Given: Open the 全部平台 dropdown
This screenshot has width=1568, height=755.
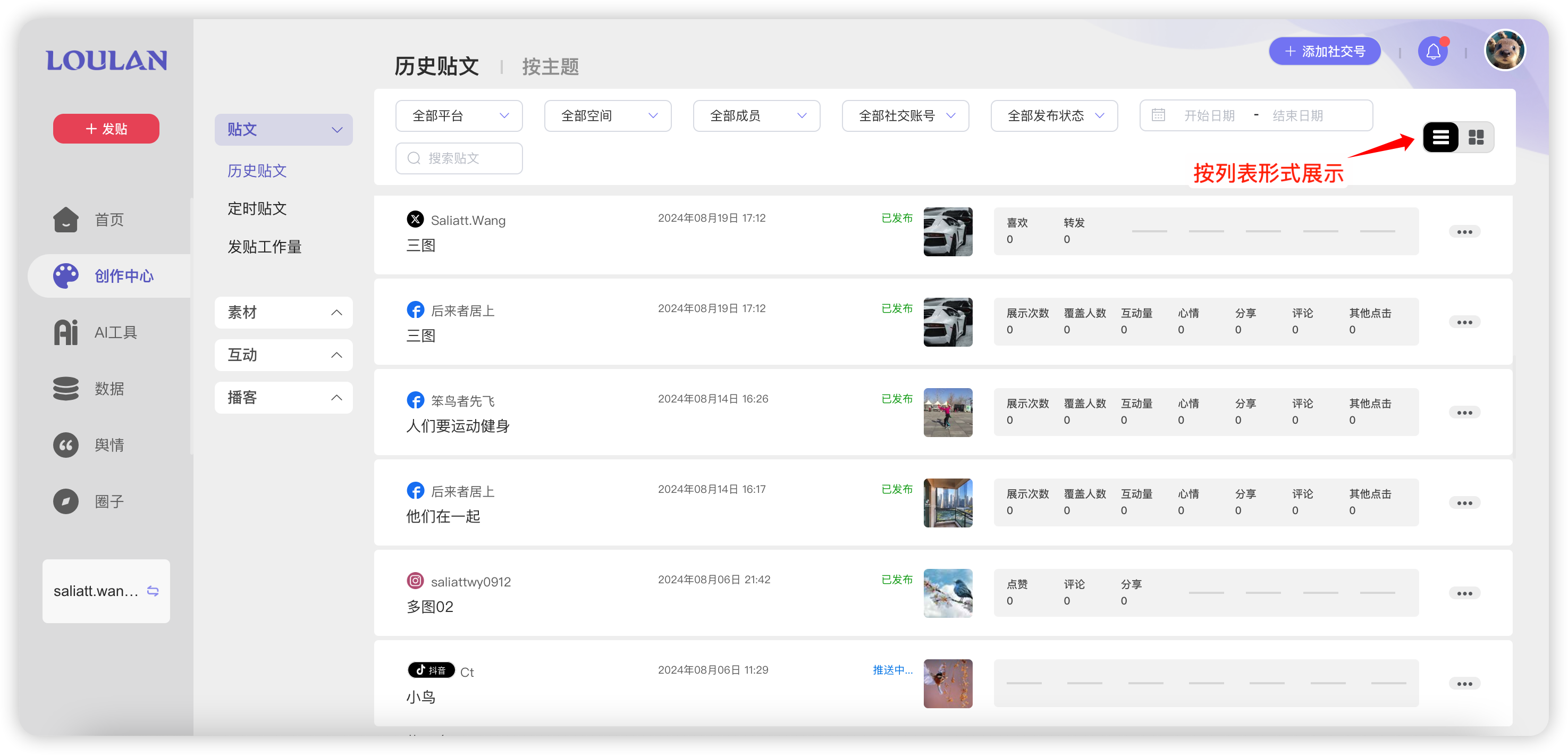Looking at the screenshot, I should click(x=459, y=116).
